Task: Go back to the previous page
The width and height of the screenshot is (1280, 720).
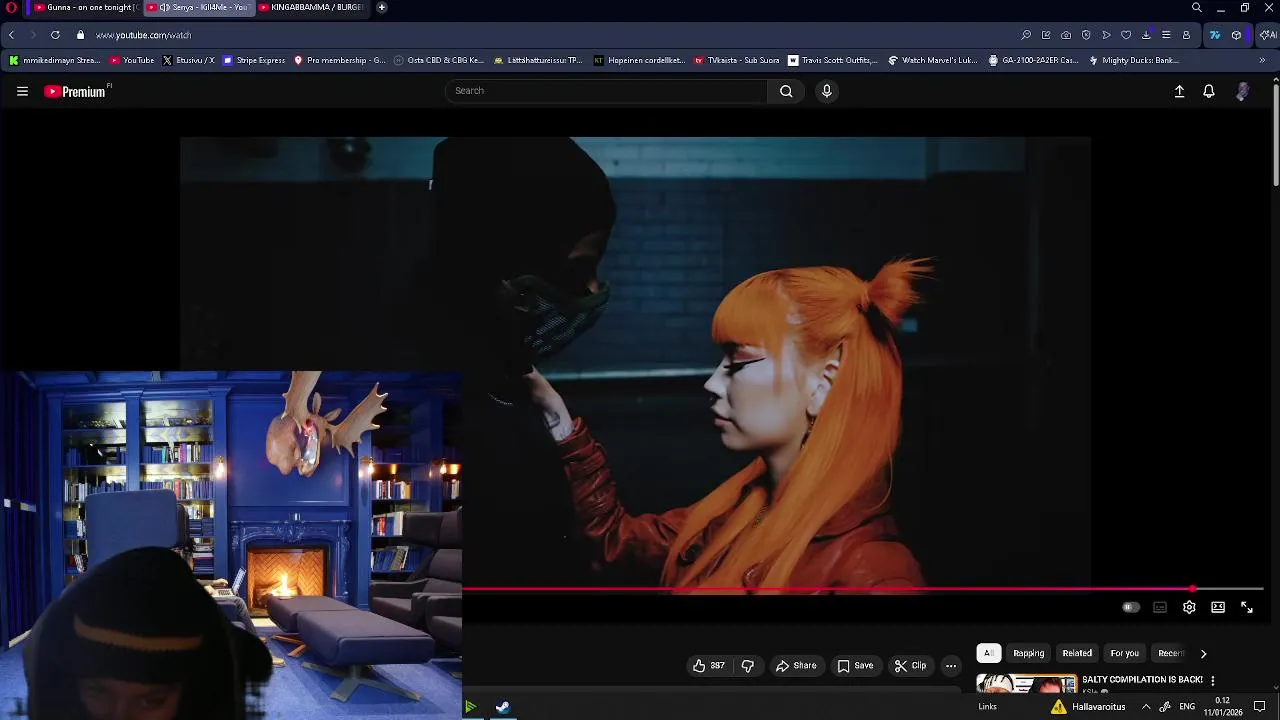Action: (11, 35)
